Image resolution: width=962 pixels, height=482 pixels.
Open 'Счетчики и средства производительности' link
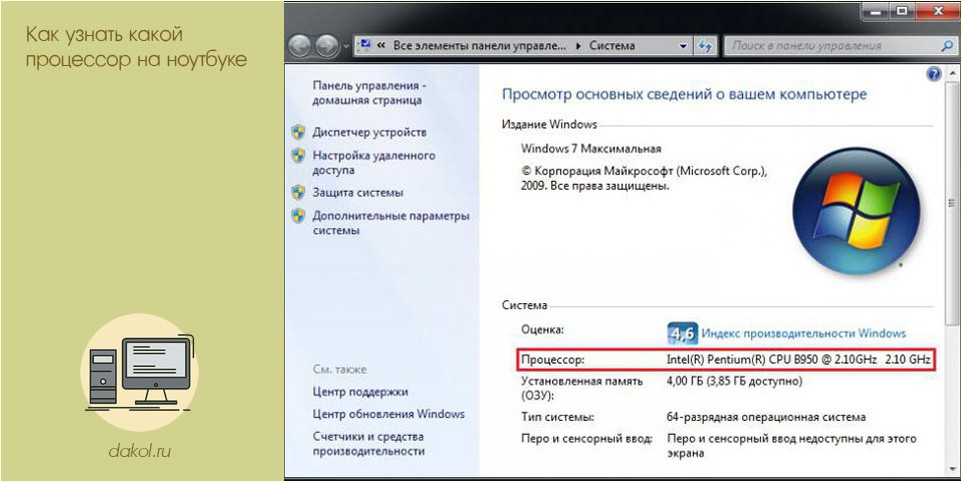pos(369,443)
